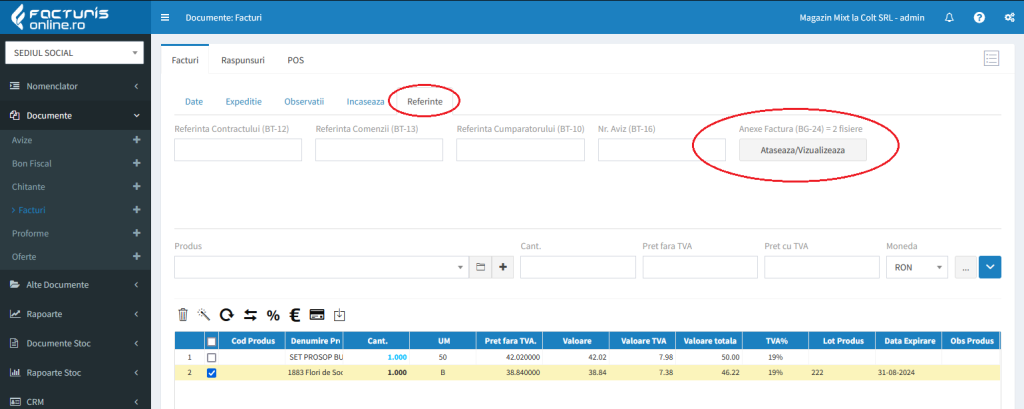Screen dimensions: 1024x409
Task: Add new Oferte with plus icon
Action: [x=136, y=257]
